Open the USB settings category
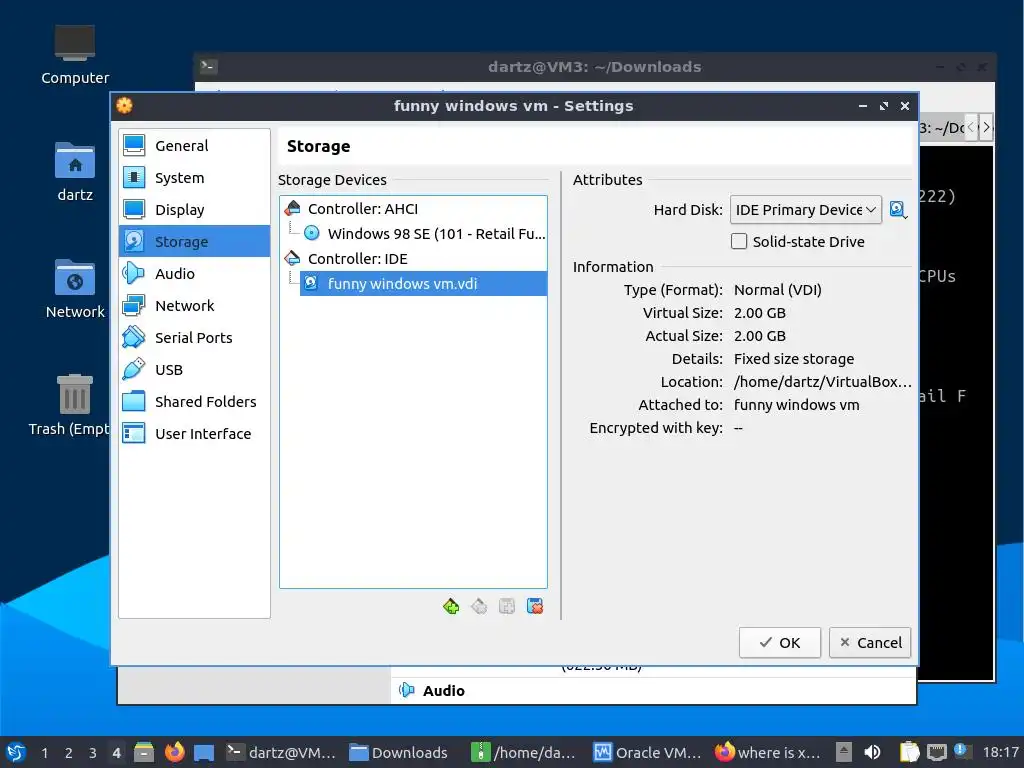The height and width of the screenshot is (768, 1024). [x=194, y=370]
